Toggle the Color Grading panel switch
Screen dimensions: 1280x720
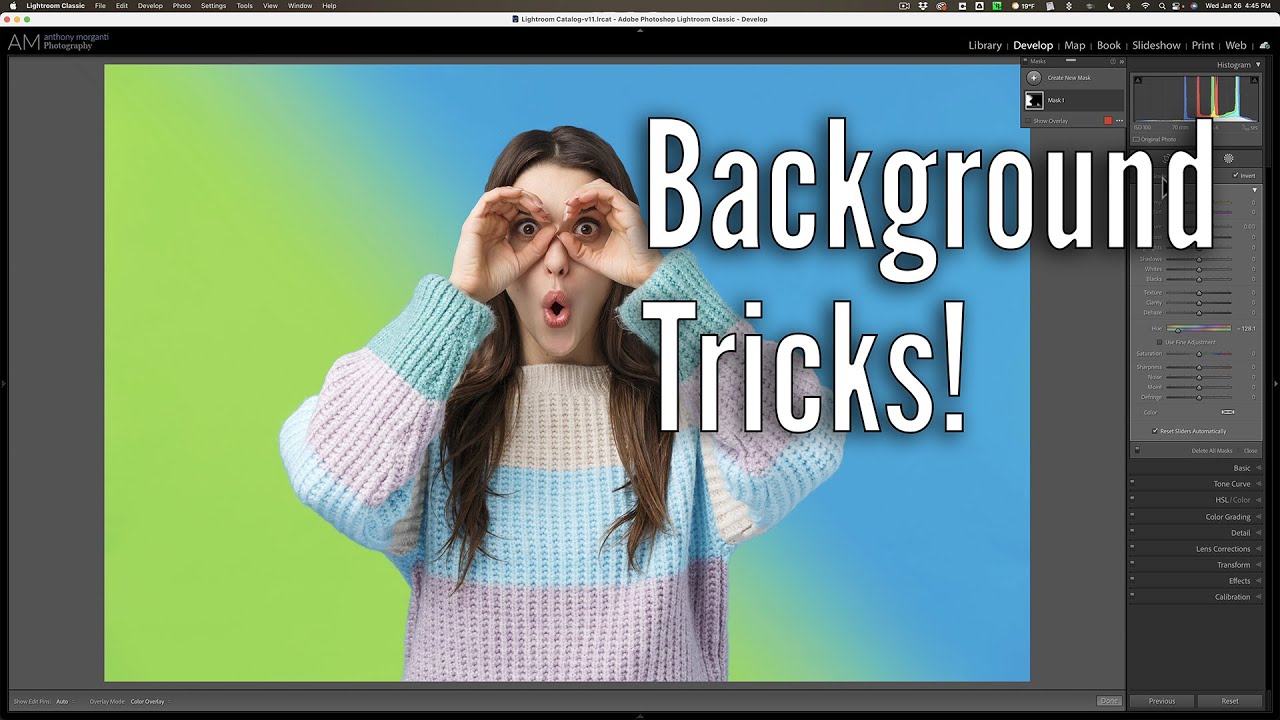pos(1132,514)
